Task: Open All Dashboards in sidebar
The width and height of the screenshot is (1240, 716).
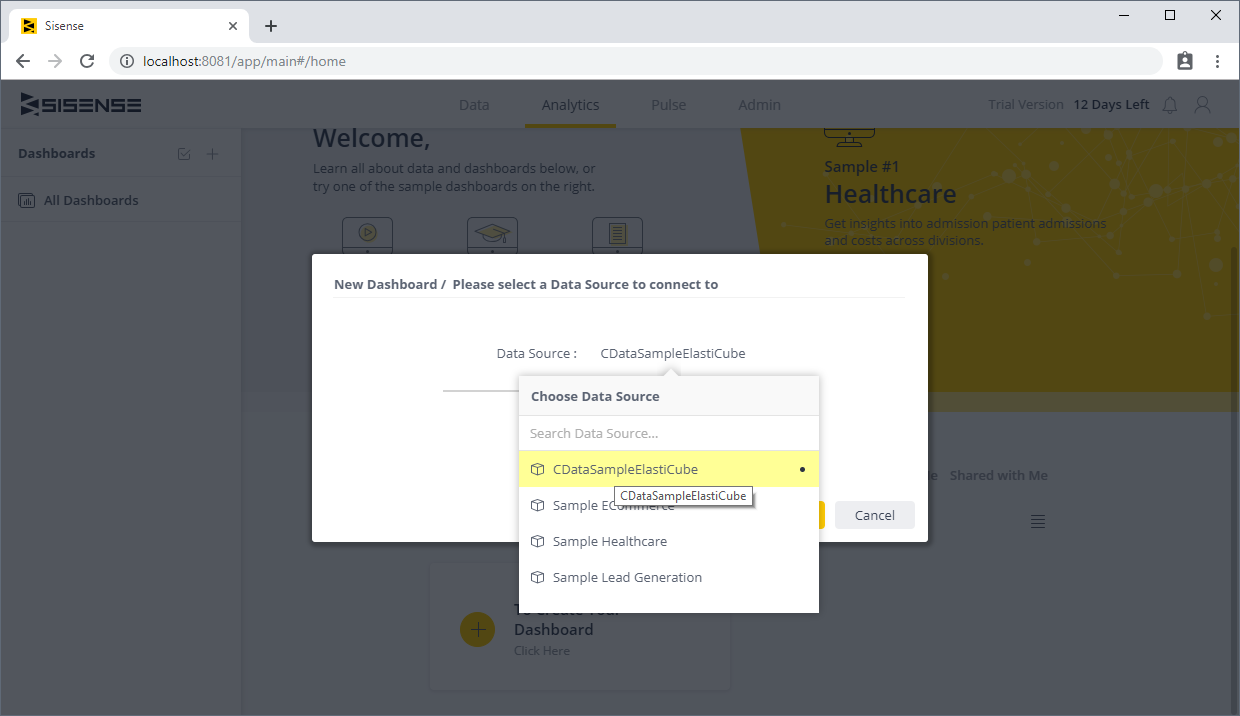Action: [x=91, y=200]
